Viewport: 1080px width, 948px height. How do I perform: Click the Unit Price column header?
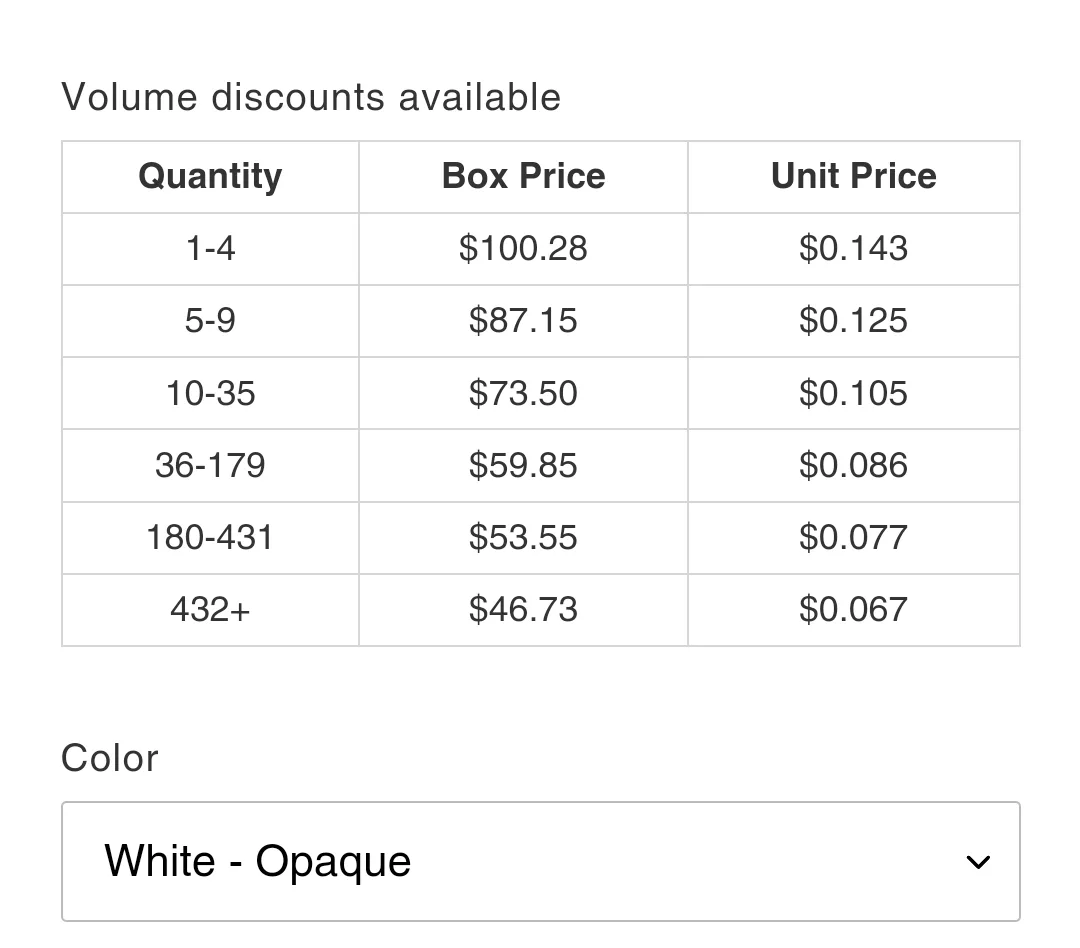(853, 176)
